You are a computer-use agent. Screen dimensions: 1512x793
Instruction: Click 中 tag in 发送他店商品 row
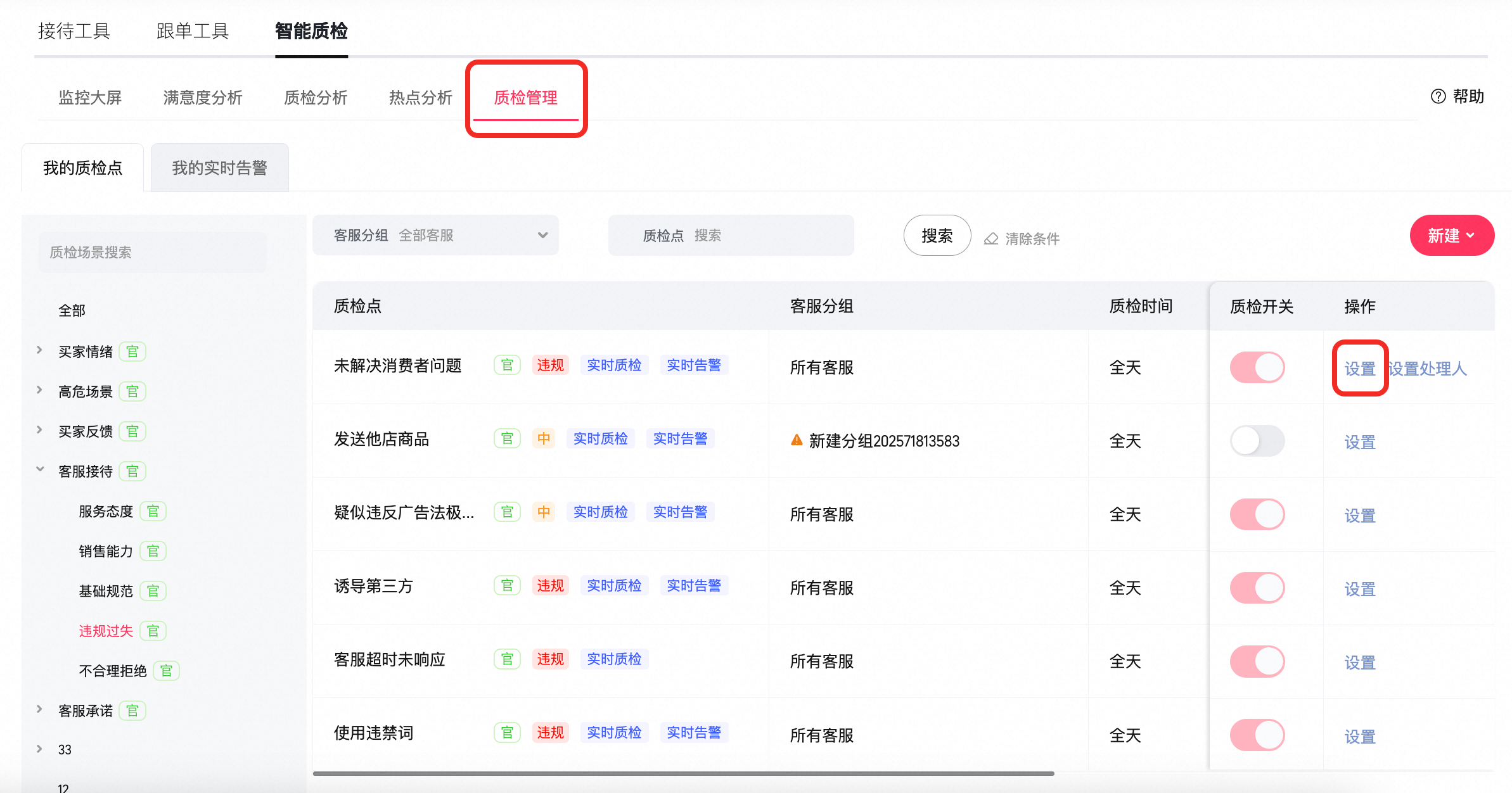(x=544, y=438)
